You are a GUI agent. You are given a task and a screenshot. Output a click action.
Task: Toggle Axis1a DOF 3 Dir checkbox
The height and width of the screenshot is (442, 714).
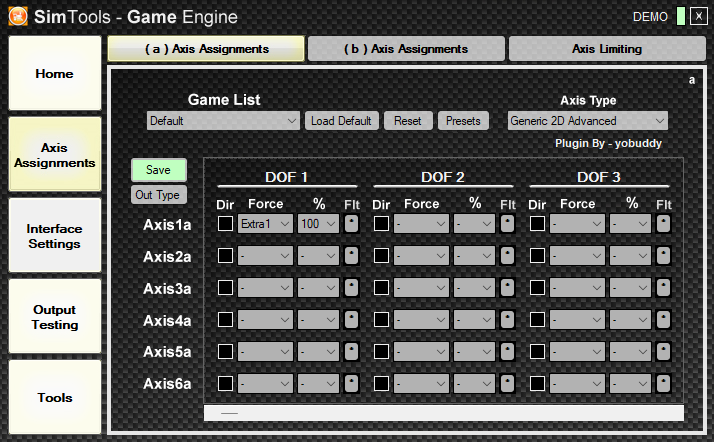[537, 224]
